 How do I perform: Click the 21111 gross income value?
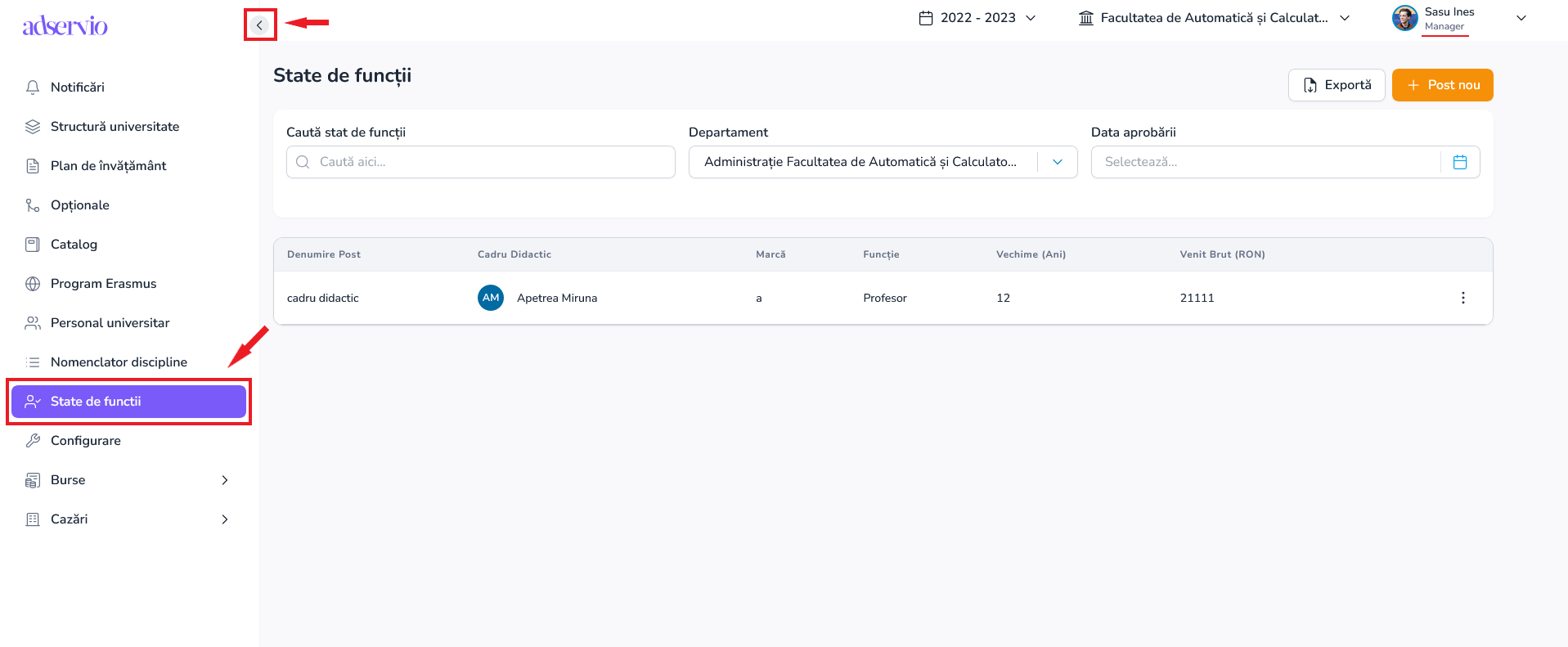pos(1197,298)
